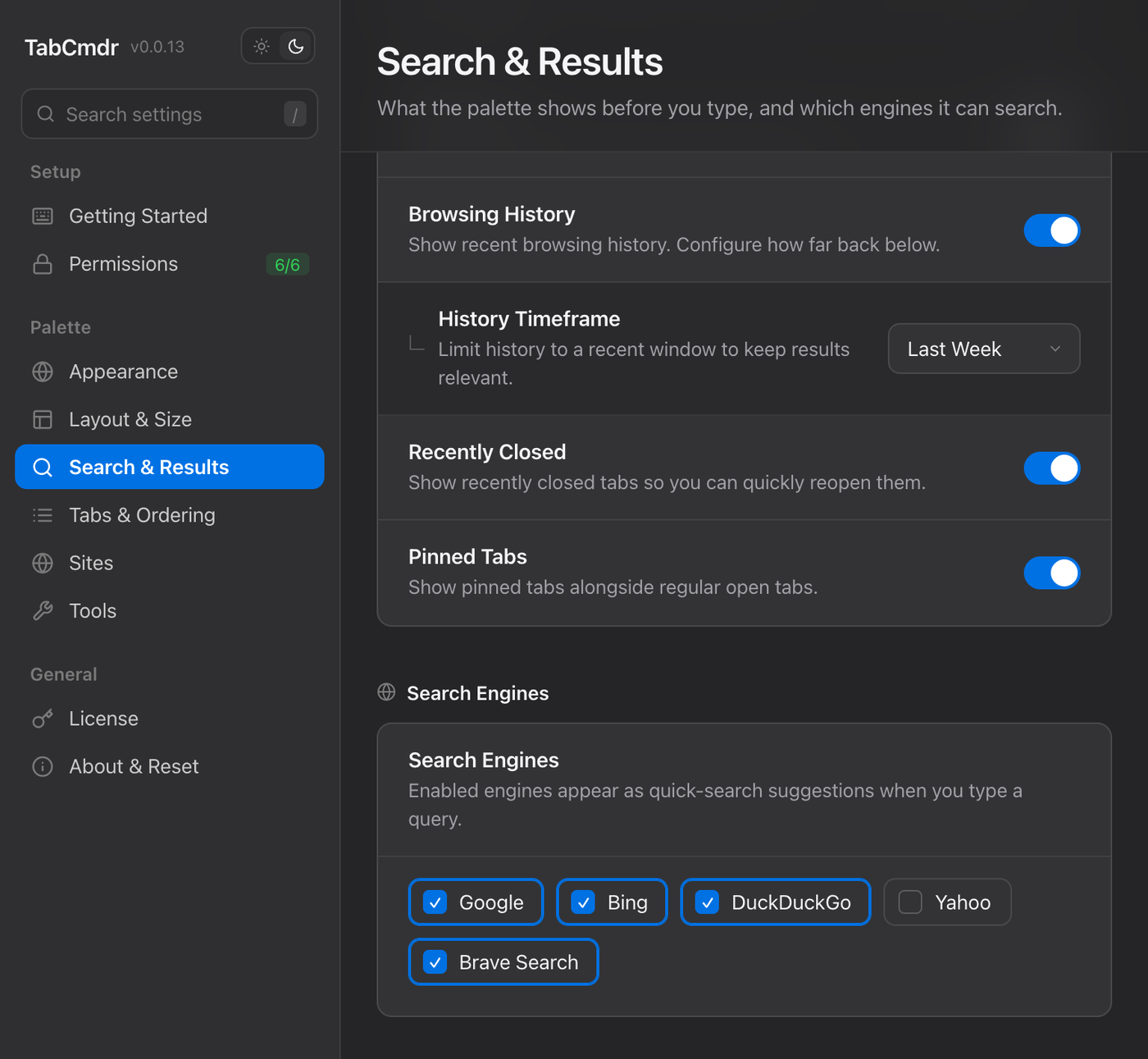Viewport: 1148px width, 1059px height.
Task: Click the globe icon next to Search Engines heading
Action: [x=386, y=692]
